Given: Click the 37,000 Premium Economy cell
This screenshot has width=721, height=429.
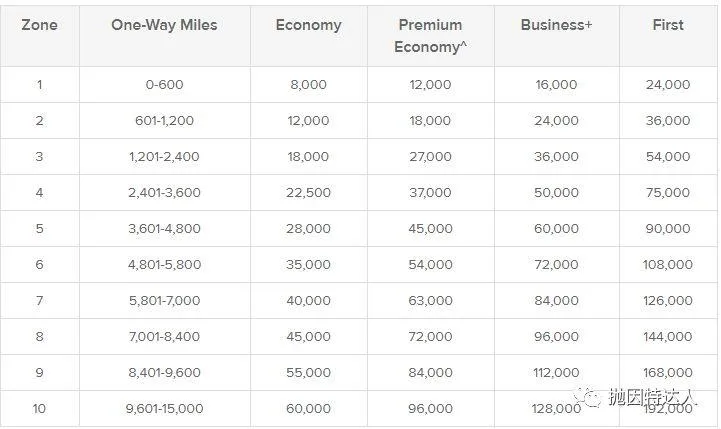Looking at the screenshot, I should [x=431, y=193].
